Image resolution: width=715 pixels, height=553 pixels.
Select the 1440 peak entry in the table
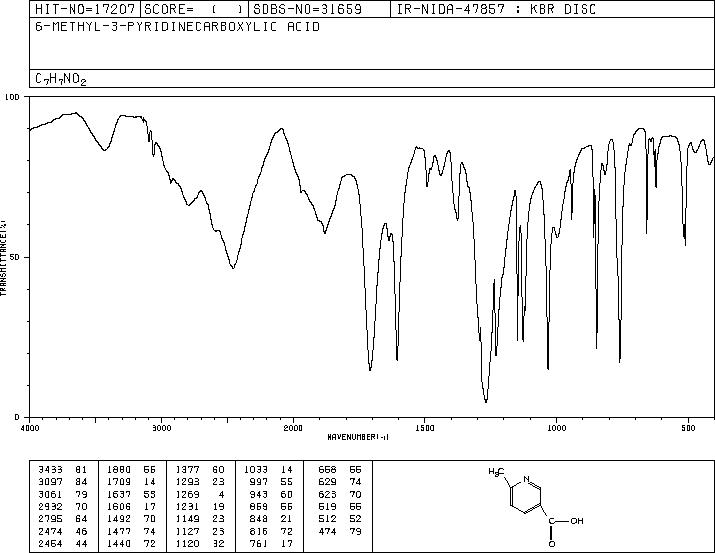[131, 544]
